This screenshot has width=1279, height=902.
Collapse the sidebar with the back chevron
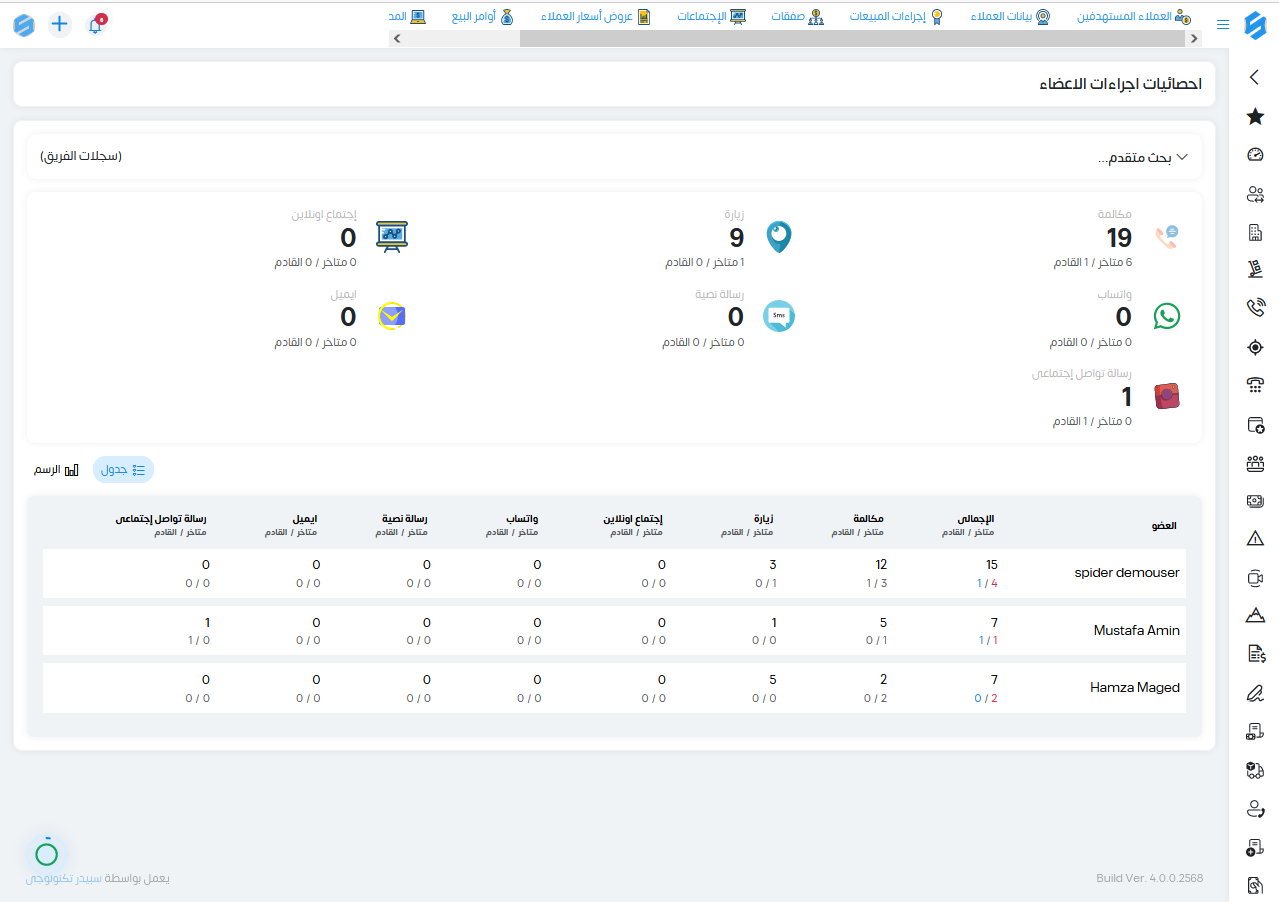(1255, 77)
